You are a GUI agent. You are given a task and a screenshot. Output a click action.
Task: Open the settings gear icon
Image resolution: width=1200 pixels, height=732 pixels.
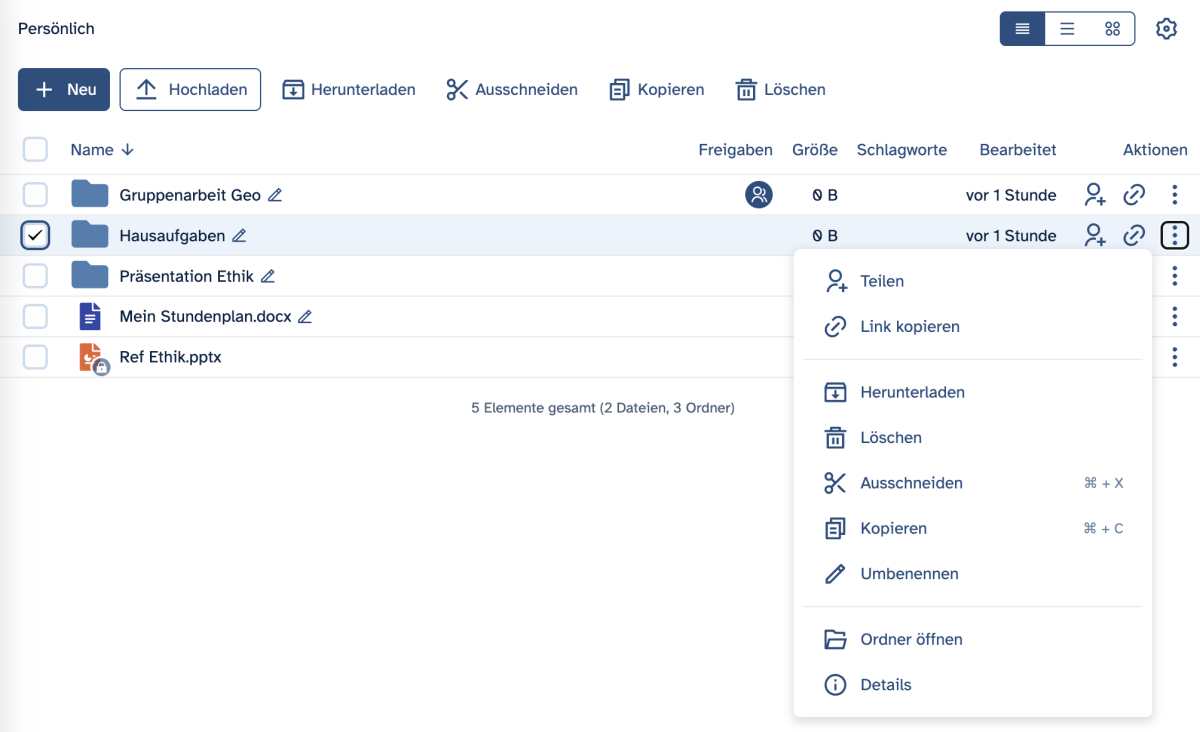click(x=1166, y=29)
